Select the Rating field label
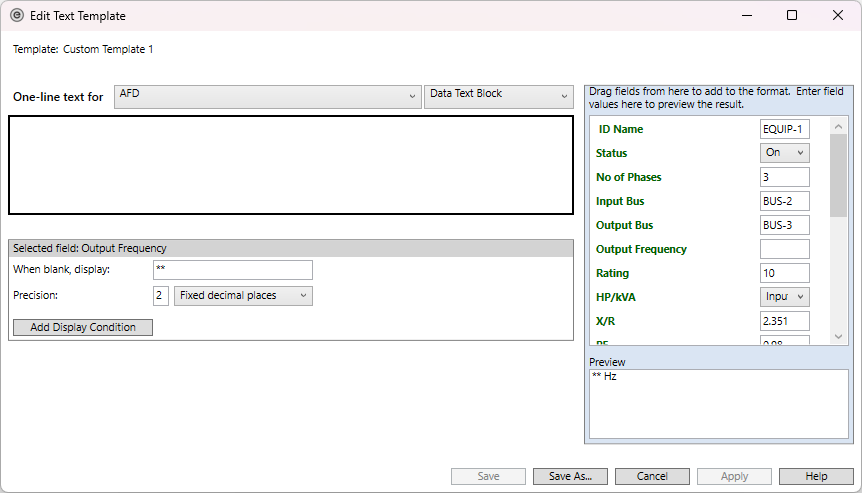This screenshot has height=493, width=862. click(x=612, y=273)
